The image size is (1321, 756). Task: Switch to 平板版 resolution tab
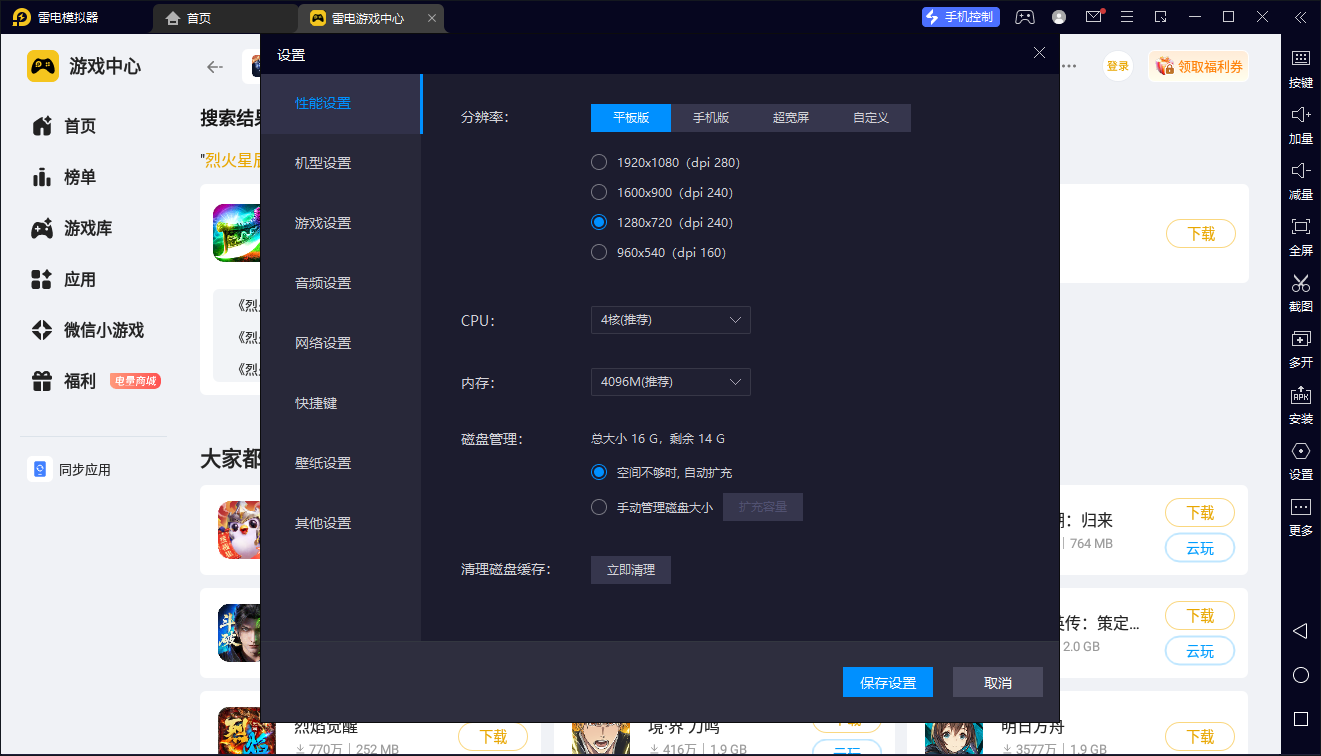tap(631, 117)
